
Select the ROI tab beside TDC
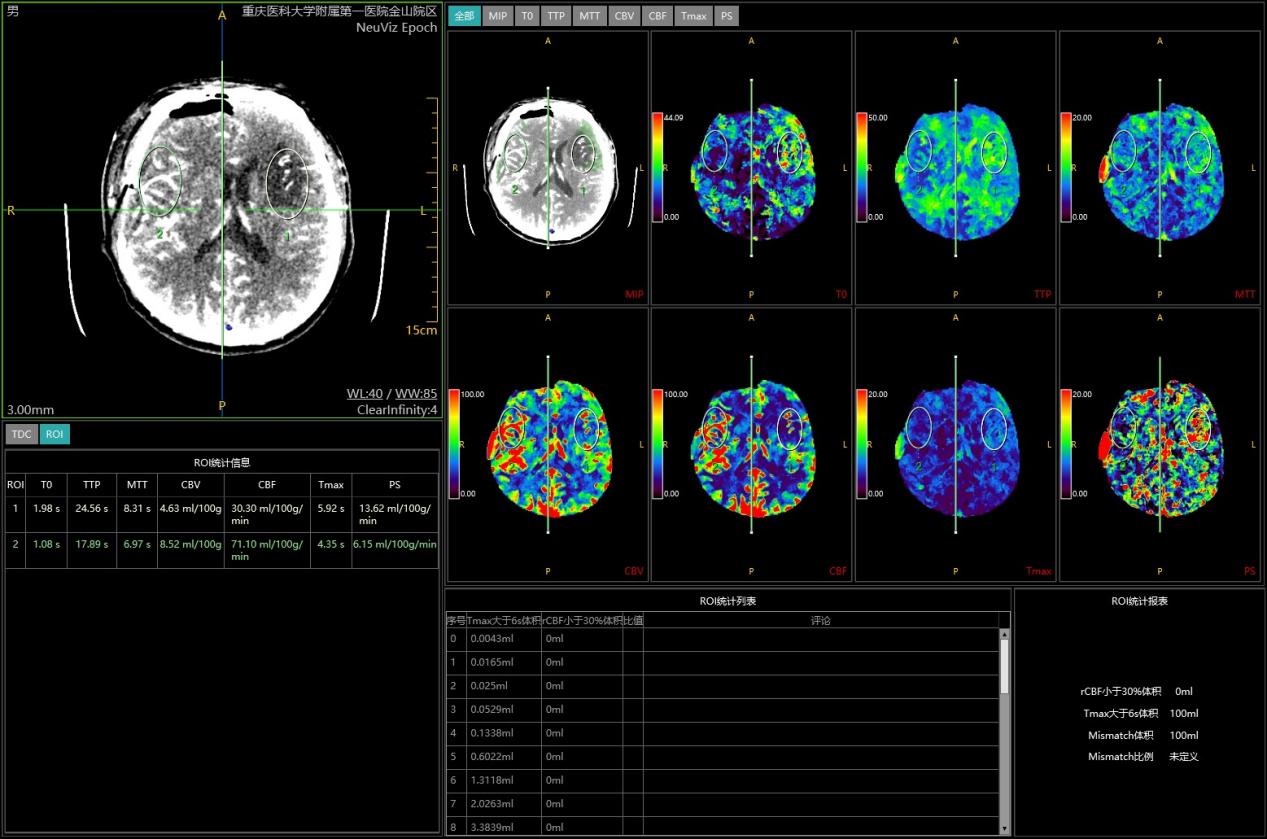coord(55,434)
